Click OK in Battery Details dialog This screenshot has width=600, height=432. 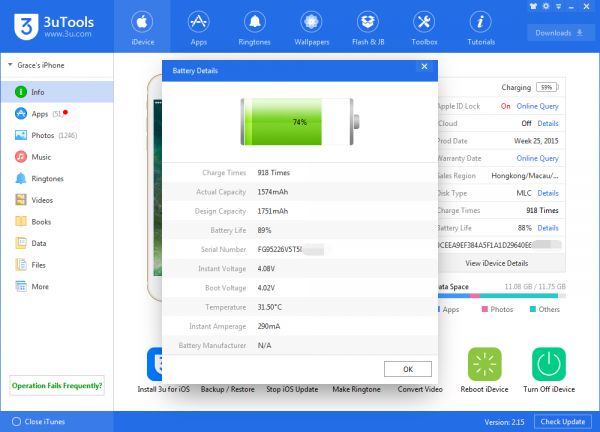[408, 369]
